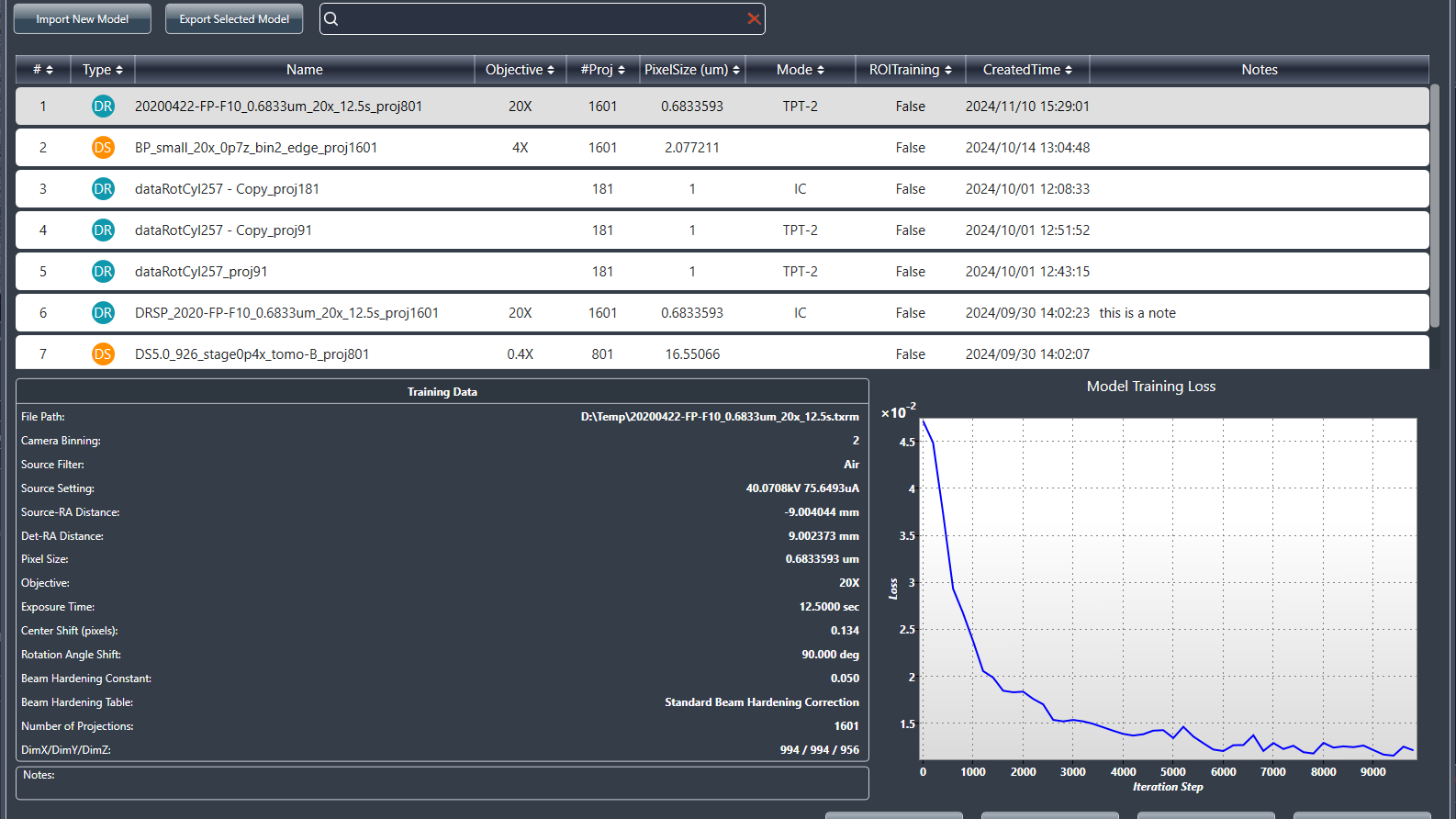Click pixel size value 16.55066
Viewport: 1456px width, 819px height.
click(692, 354)
